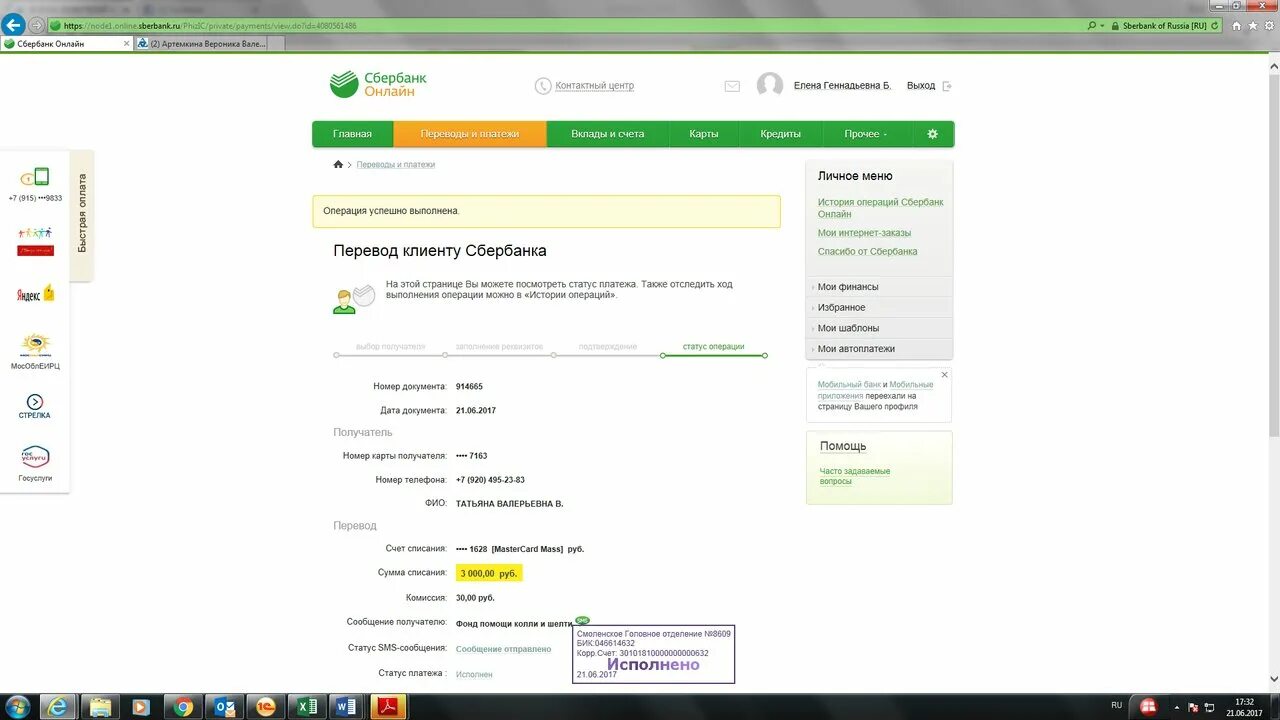Expand the Прочее dropdown menu
Viewport: 1280px width, 720px height.
click(866, 134)
